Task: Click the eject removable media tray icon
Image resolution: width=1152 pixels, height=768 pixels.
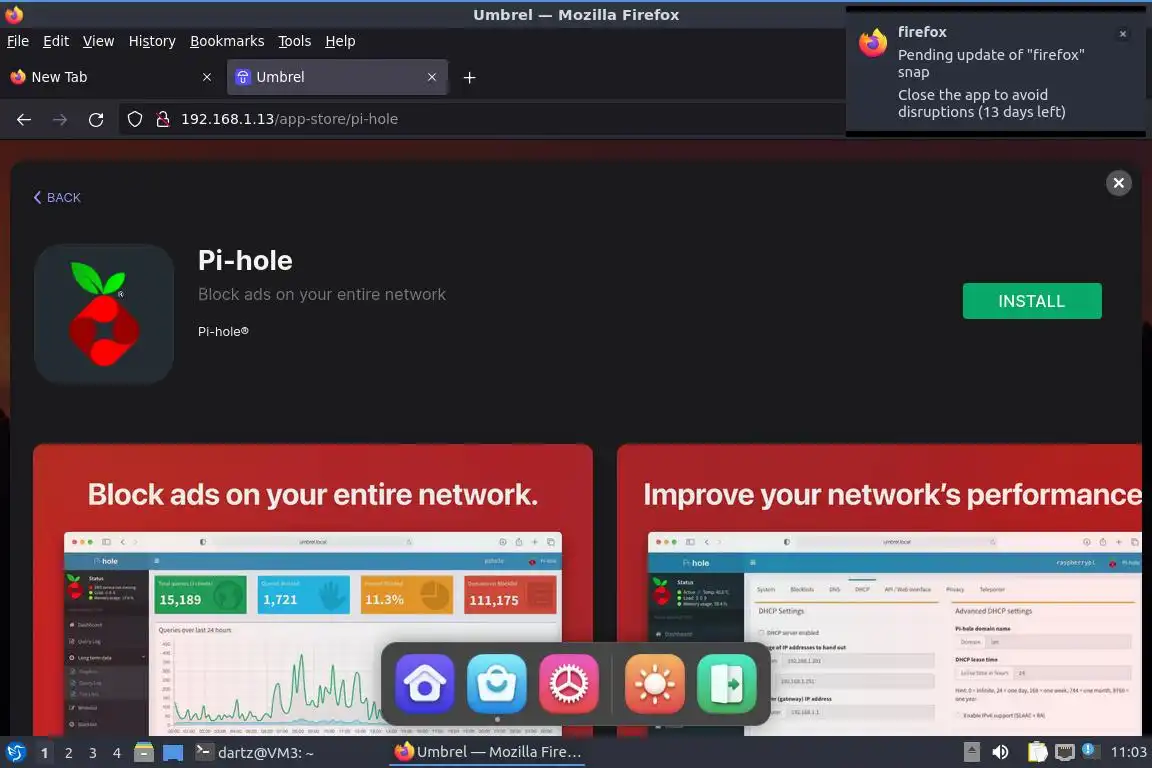Action: point(971,752)
